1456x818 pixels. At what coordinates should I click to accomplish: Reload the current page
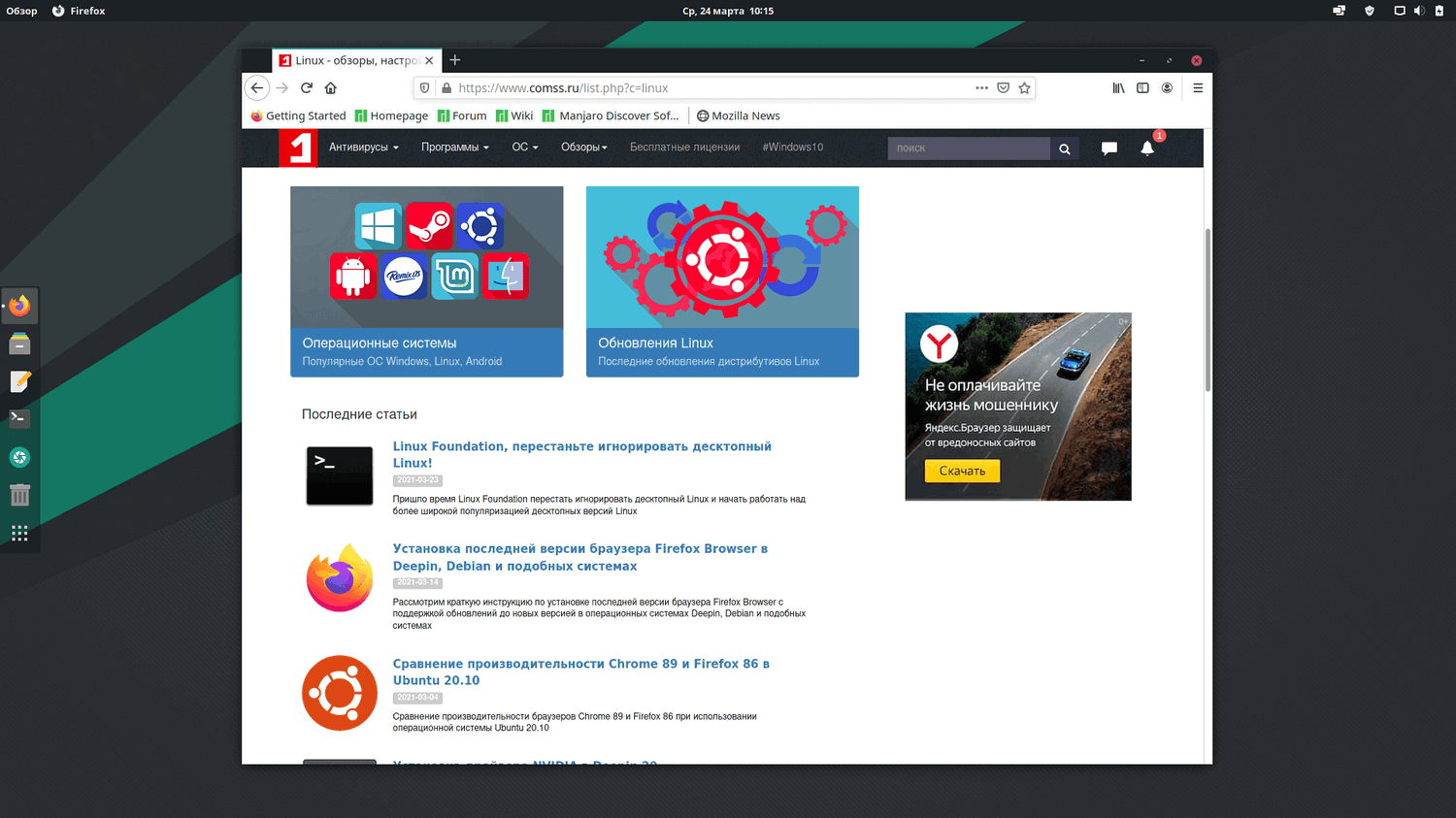[x=307, y=88]
